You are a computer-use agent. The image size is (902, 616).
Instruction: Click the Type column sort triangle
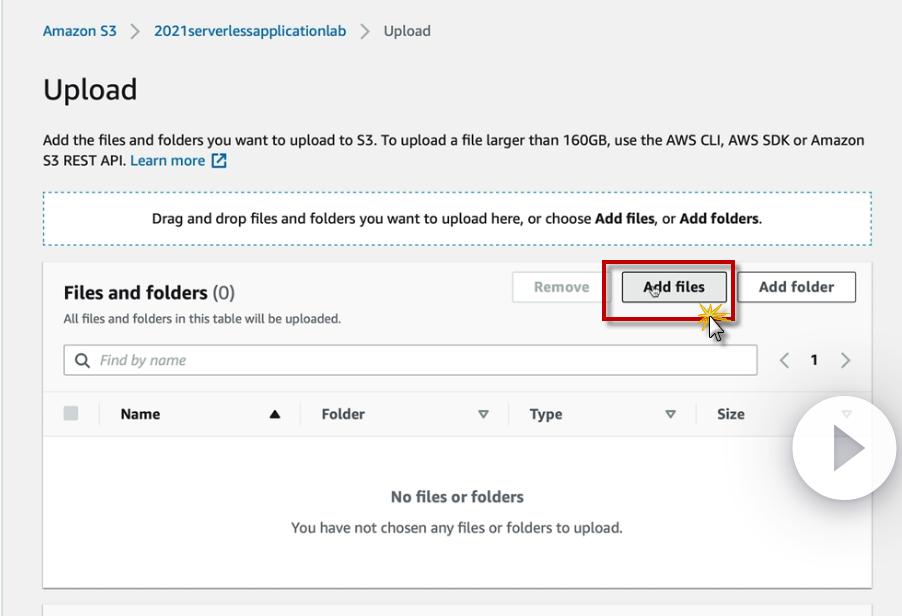coord(671,414)
